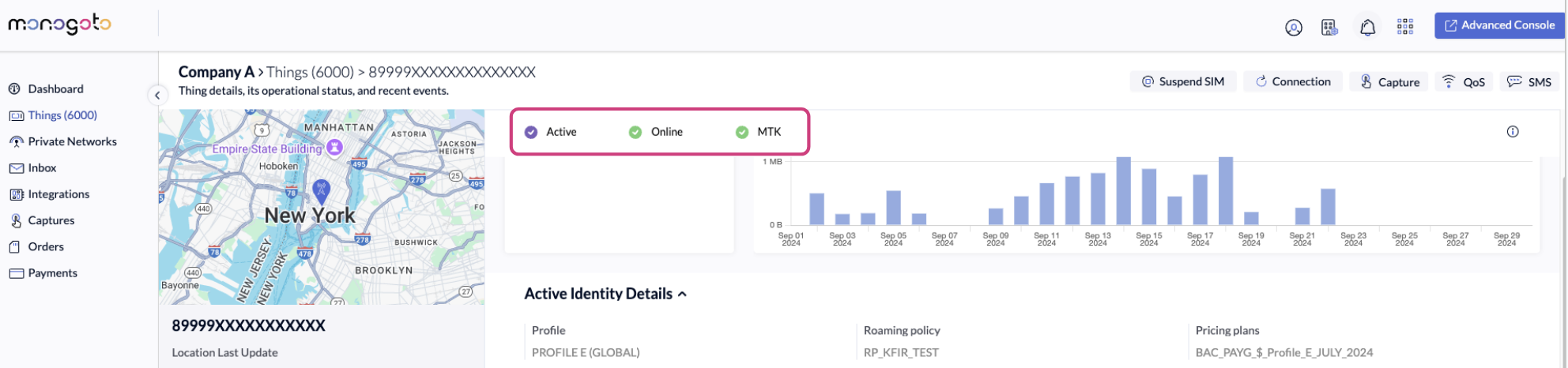
Task: Click the MTK status indicator
Action: pos(759,132)
